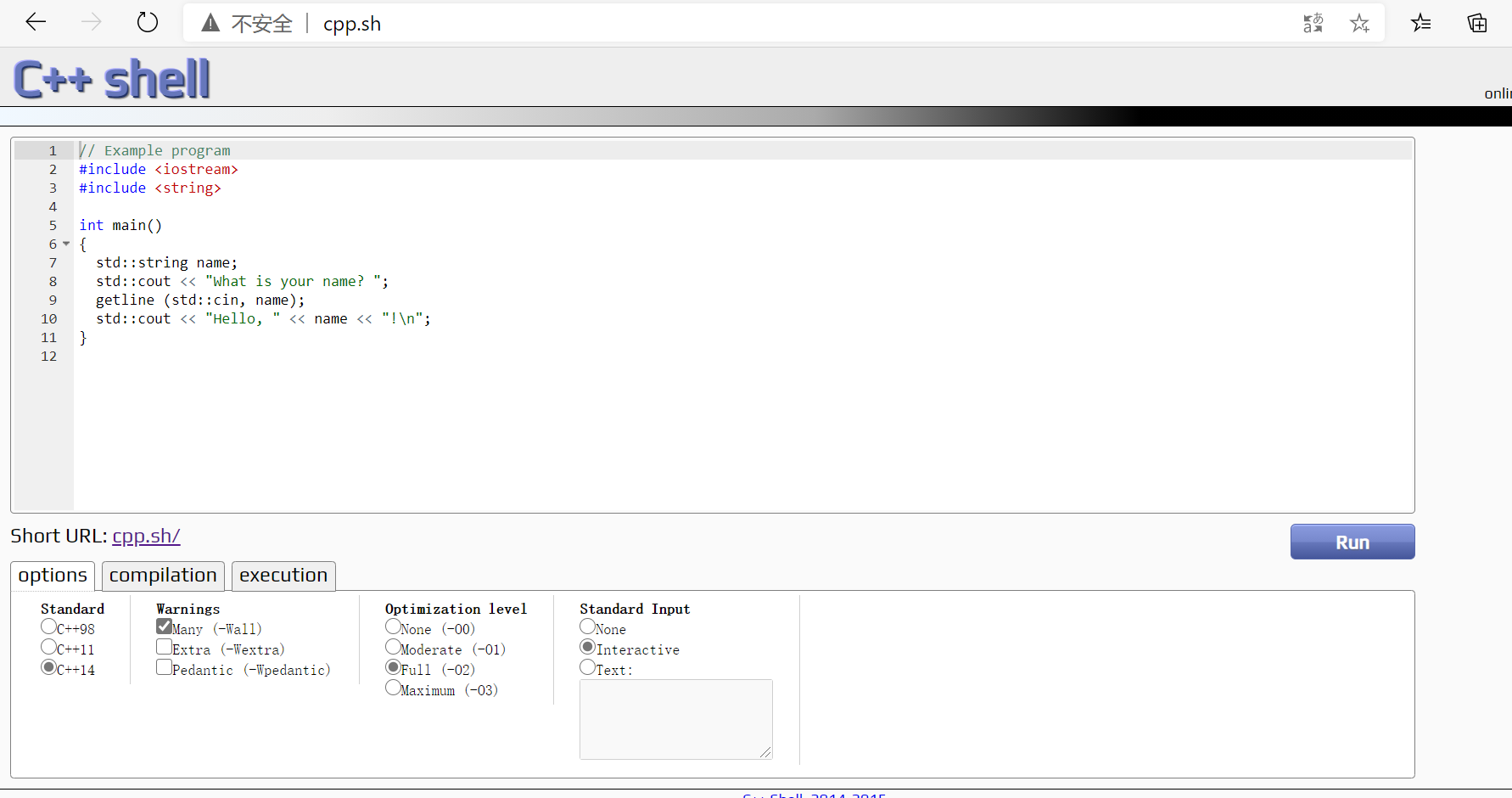Click the "What is your name?" cout line
This screenshot has height=798, width=1512.
242,281
